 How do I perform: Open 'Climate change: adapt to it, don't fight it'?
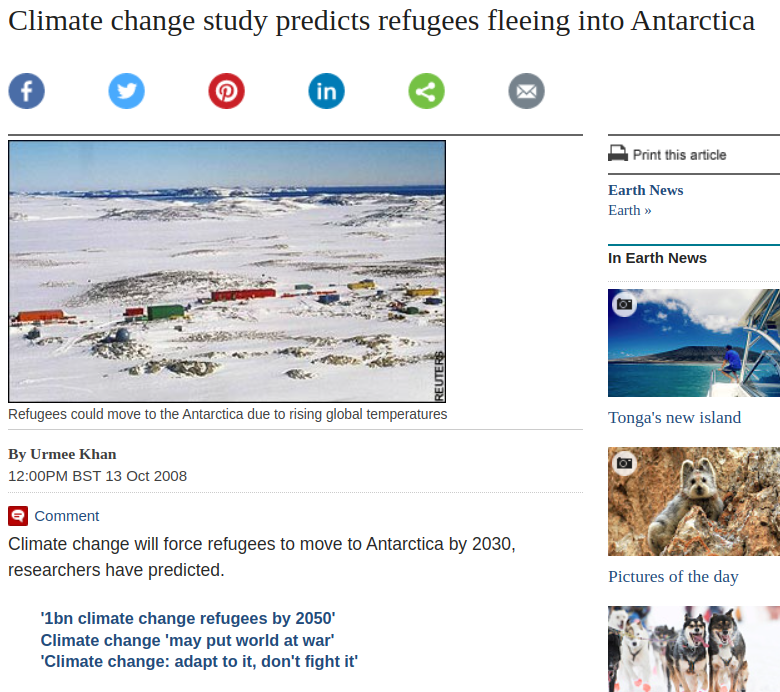coord(199,661)
